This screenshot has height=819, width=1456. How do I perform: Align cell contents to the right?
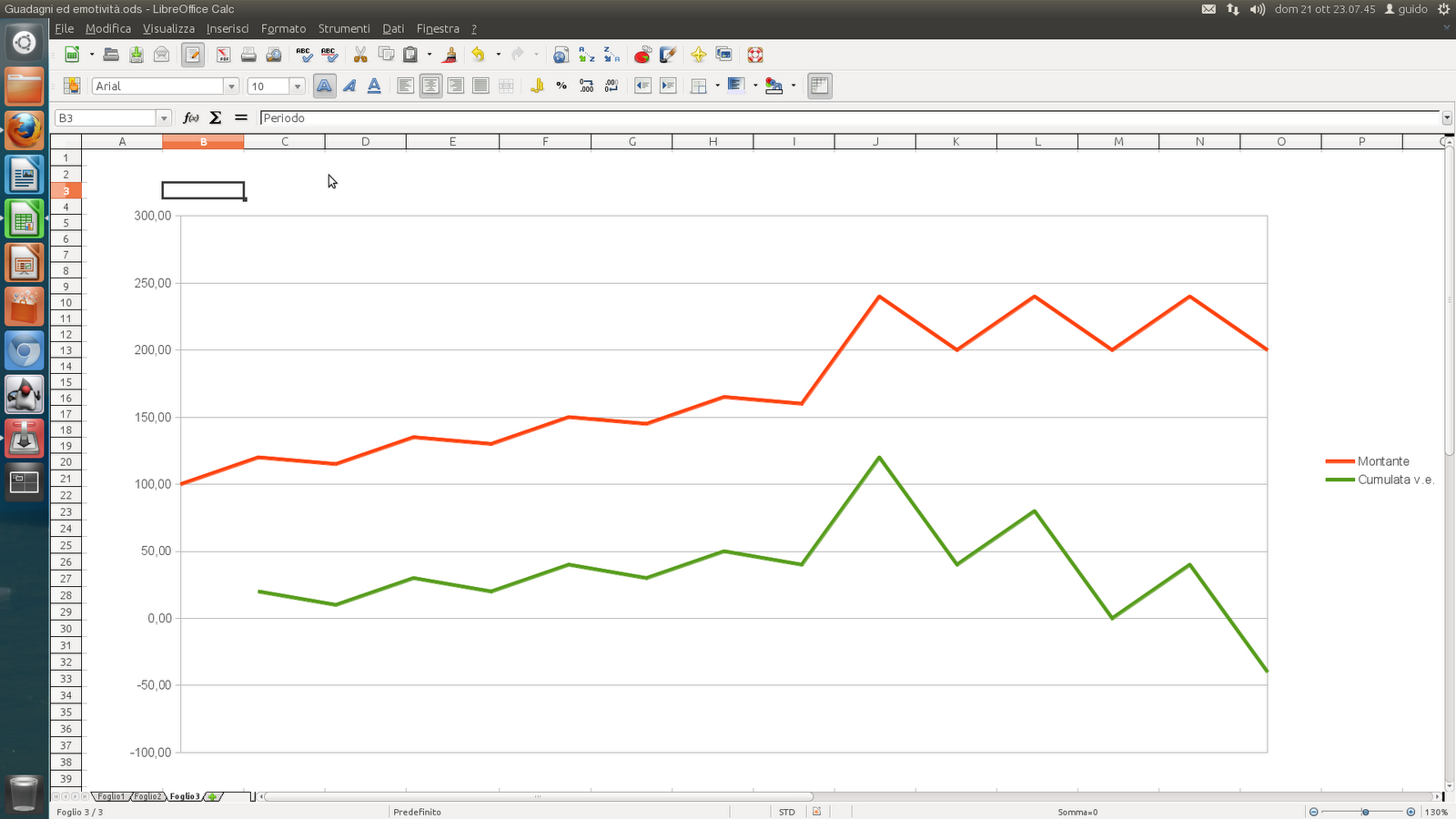point(456,86)
